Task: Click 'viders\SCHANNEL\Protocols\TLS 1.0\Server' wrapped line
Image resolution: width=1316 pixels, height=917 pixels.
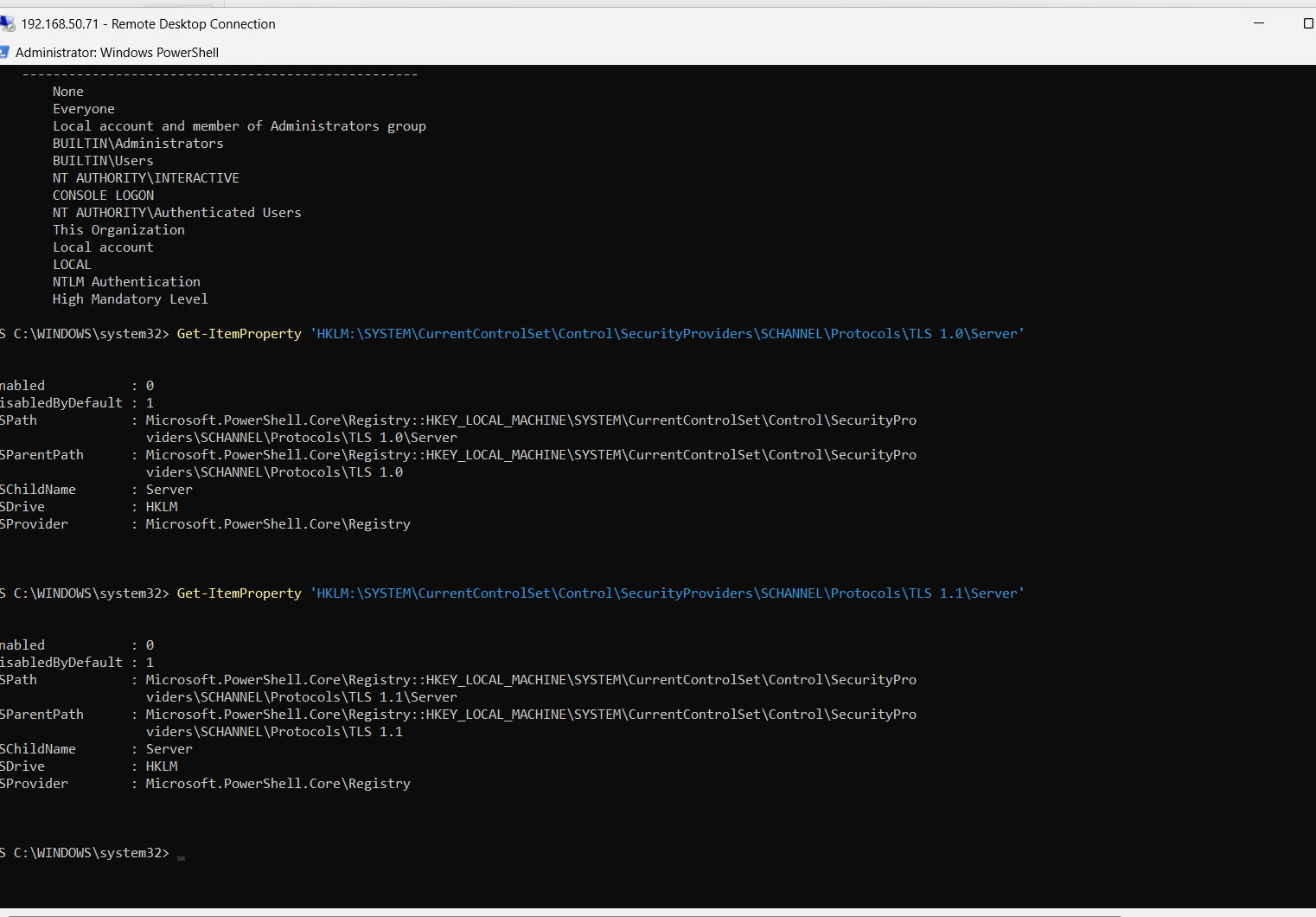Action: coord(302,438)
